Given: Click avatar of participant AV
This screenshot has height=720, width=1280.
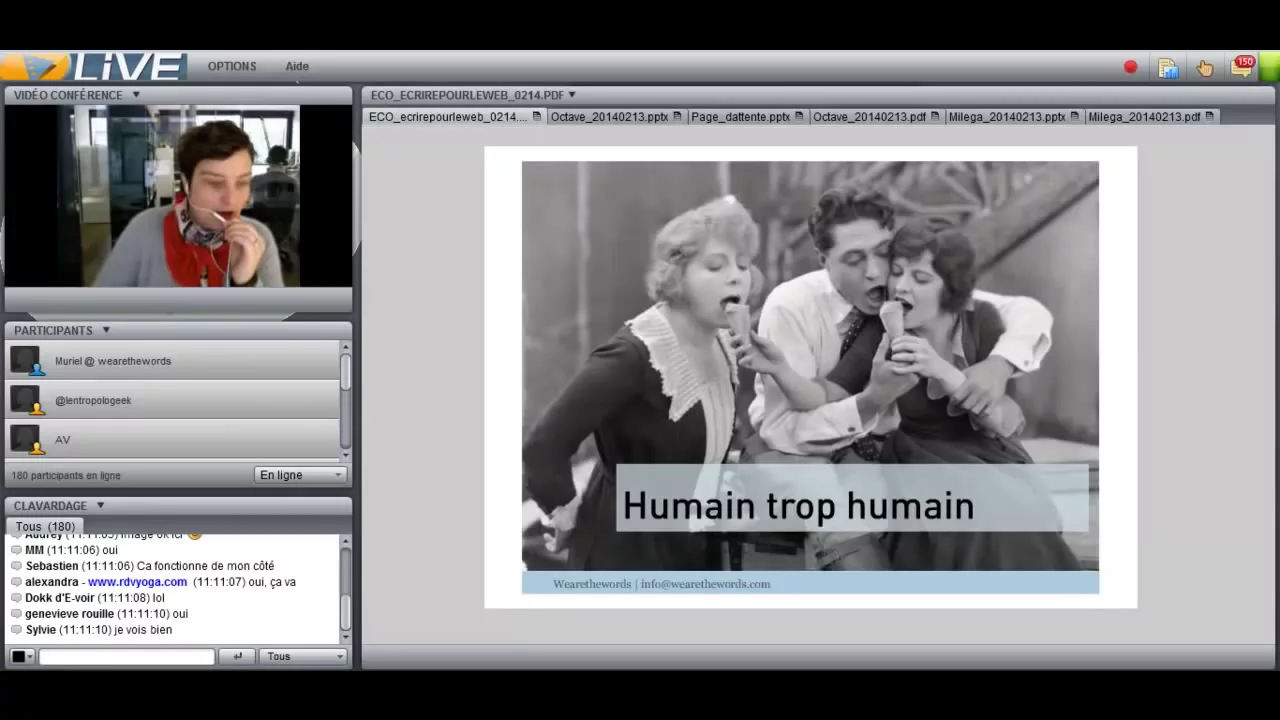Looking at the screenshot, I should coord(25,439).
